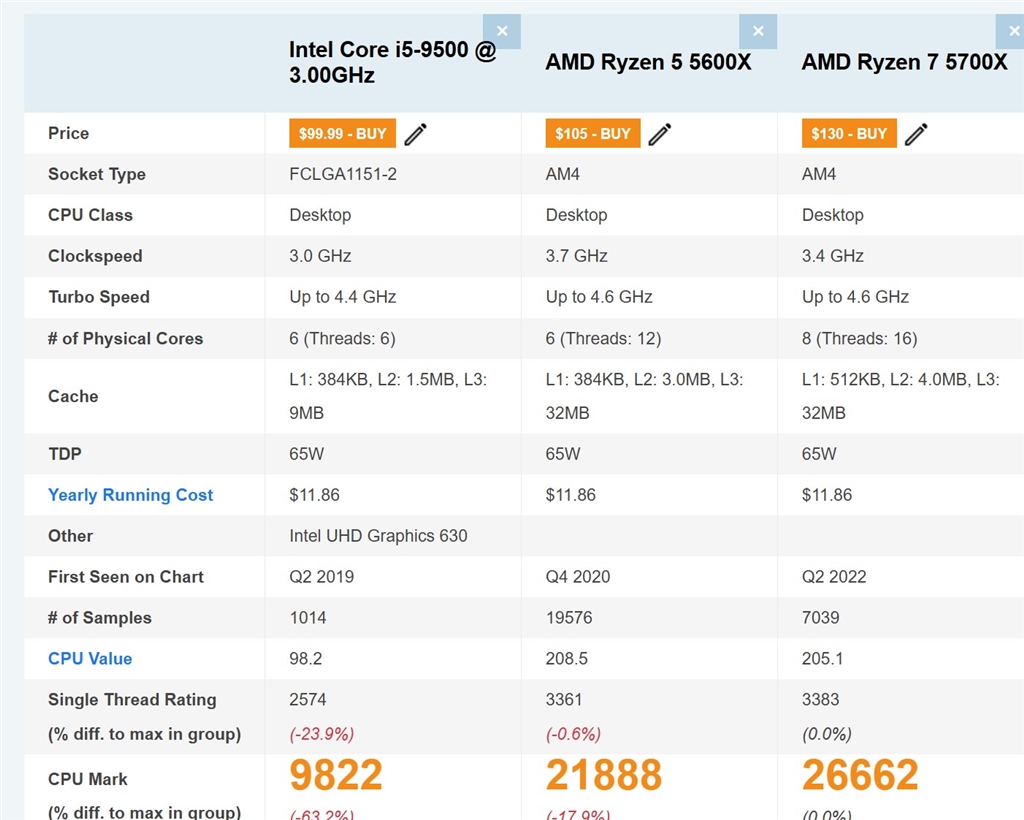The width and height of the screenshot is (1024, 820).
Task: Click the AMD Ryzen 7 5700X title
Action: (x=904, y=63)
